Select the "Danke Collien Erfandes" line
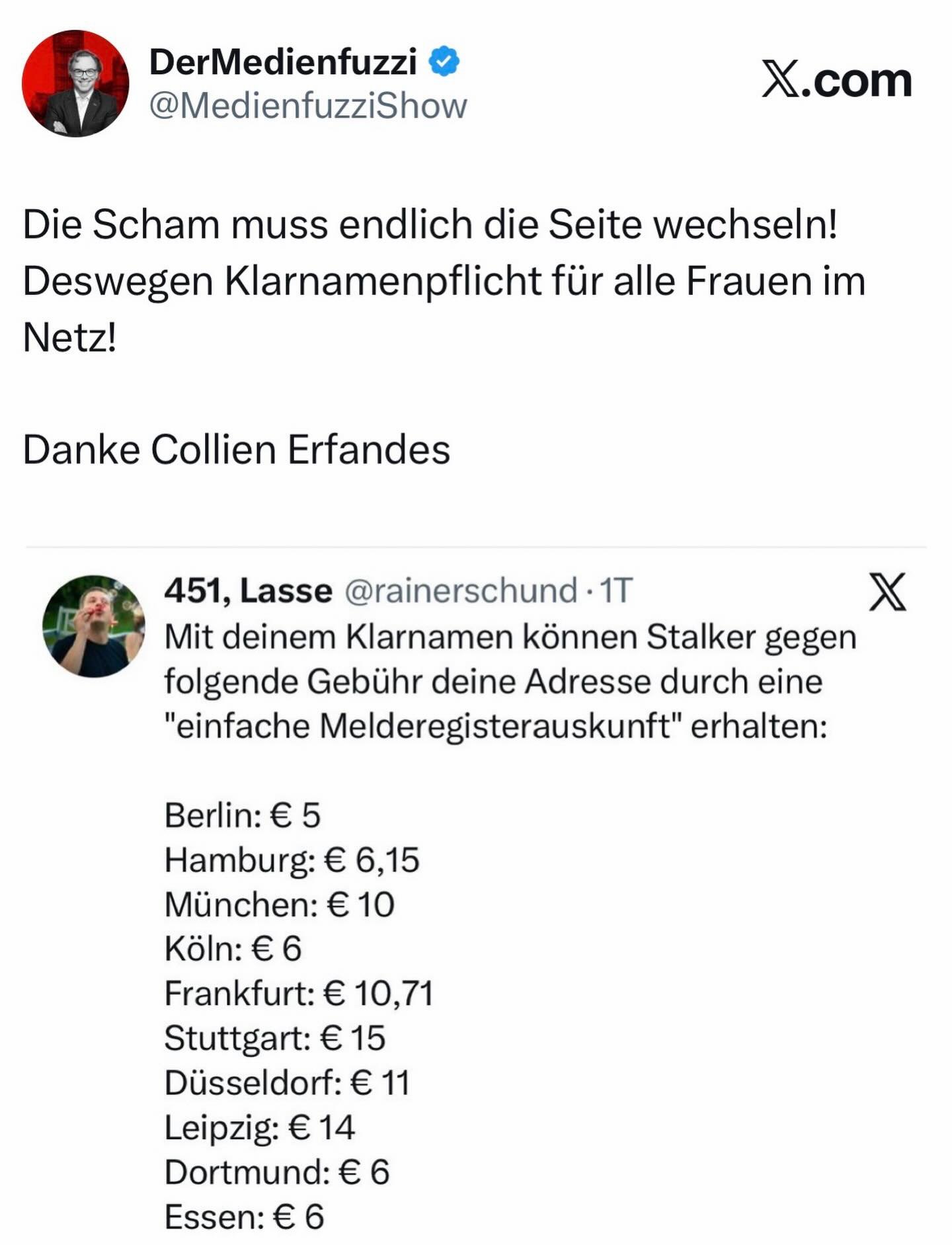The width and height of the screenshot is (952, 1245). pos(236,450)
